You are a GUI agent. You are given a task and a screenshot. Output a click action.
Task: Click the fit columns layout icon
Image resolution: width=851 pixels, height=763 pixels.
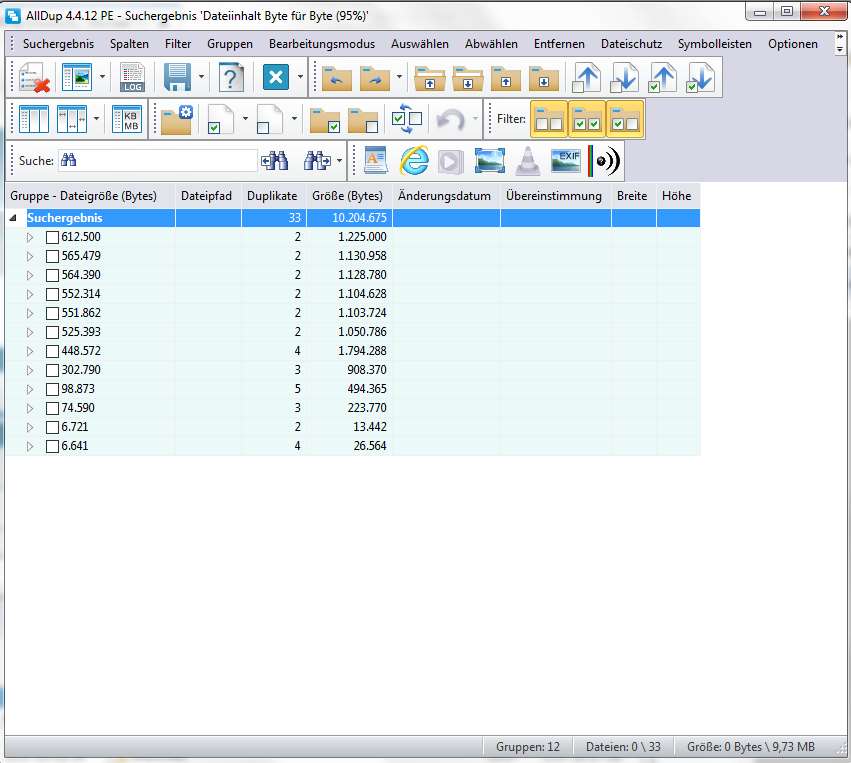tap(72, 119)
